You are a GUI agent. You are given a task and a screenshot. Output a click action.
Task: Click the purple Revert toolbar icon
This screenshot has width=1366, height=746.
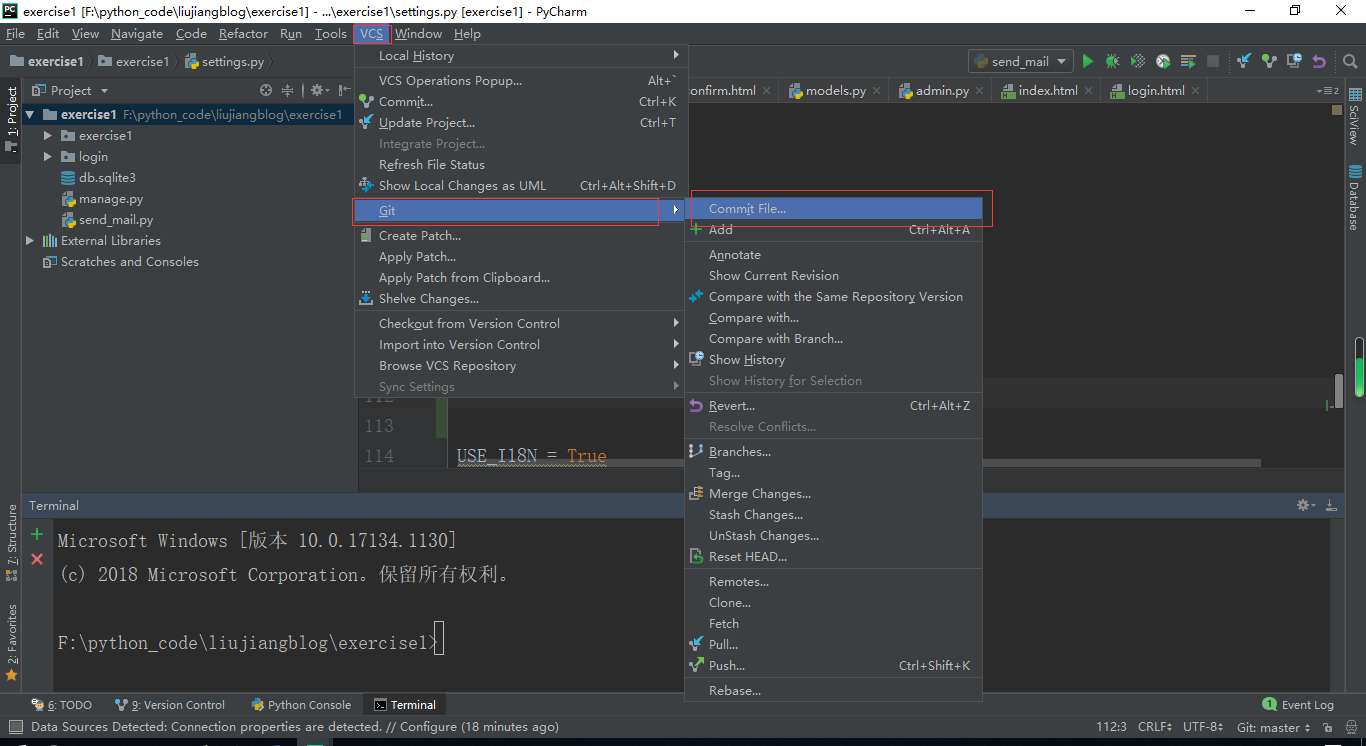tap(1319, 61)
